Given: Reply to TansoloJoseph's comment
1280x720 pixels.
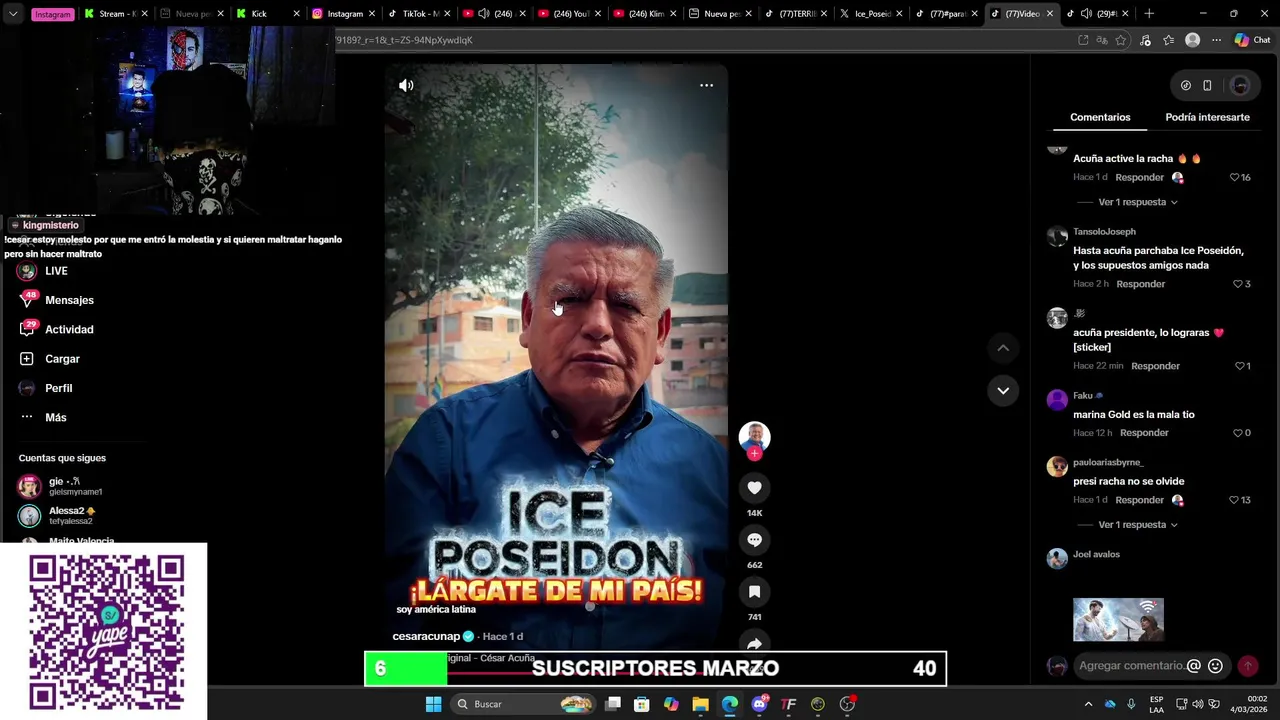Looking at the screenshot, I should pyautogui.click(x=1140, y=284).
